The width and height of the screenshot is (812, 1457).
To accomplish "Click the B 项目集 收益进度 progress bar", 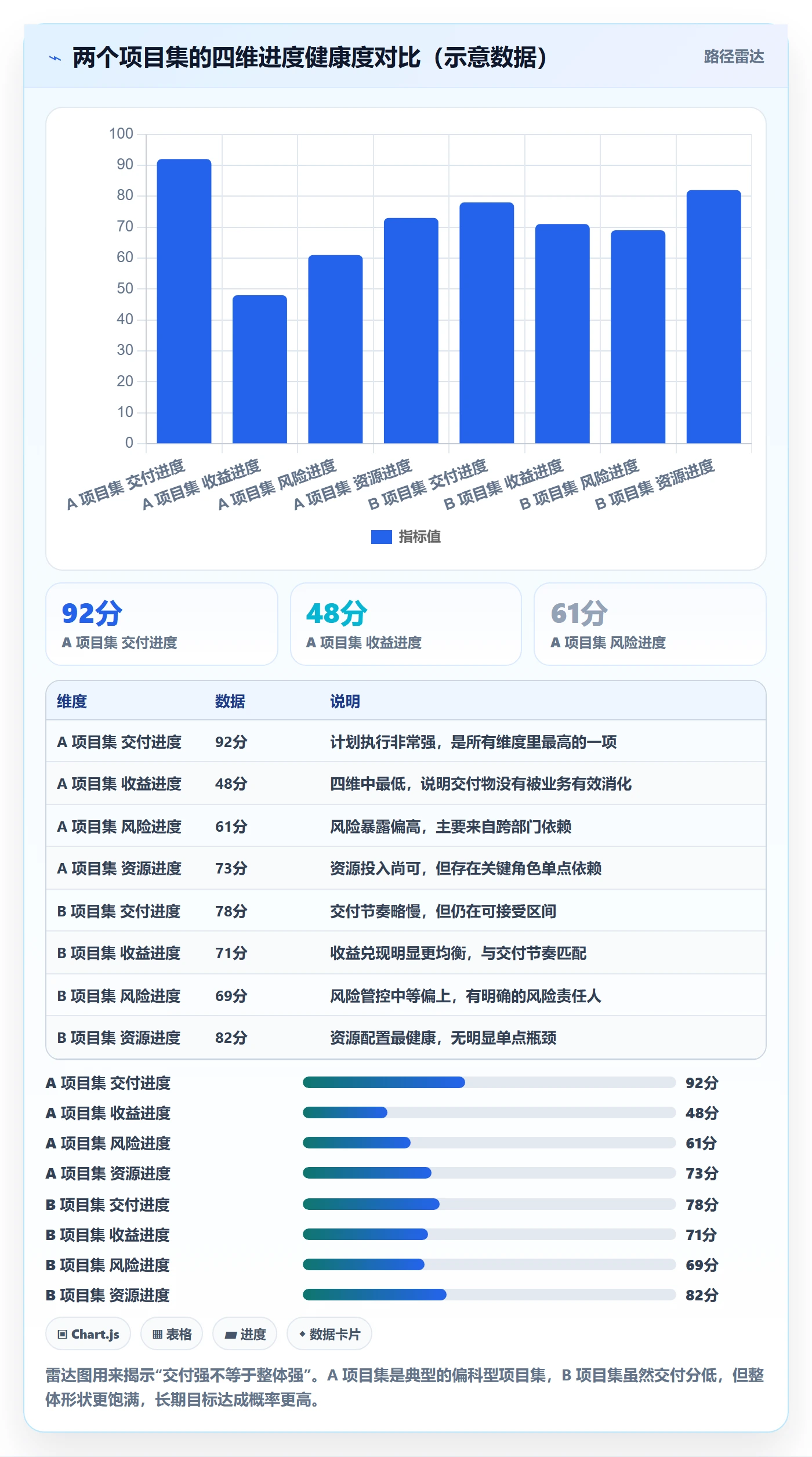I will tap(490, 1234).
